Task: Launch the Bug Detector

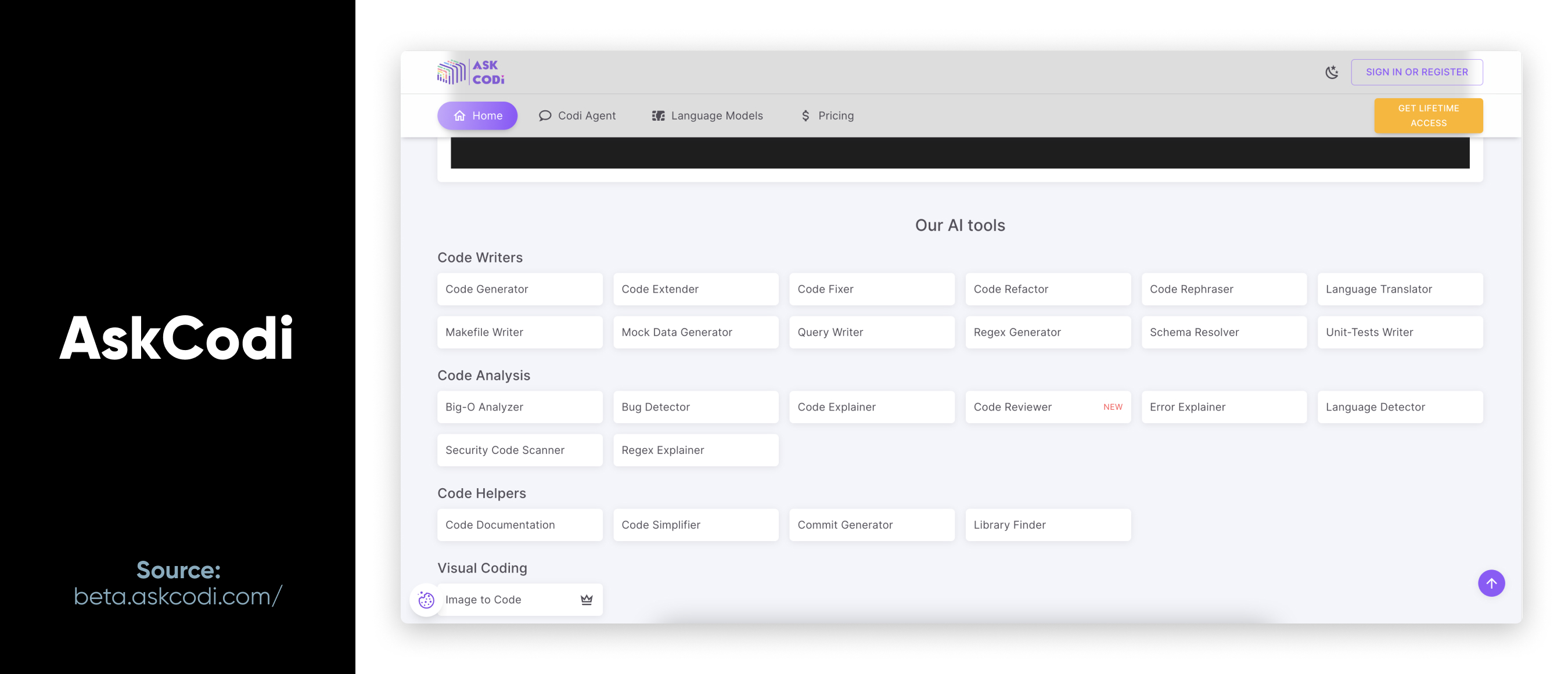Action: pos(696,407)
